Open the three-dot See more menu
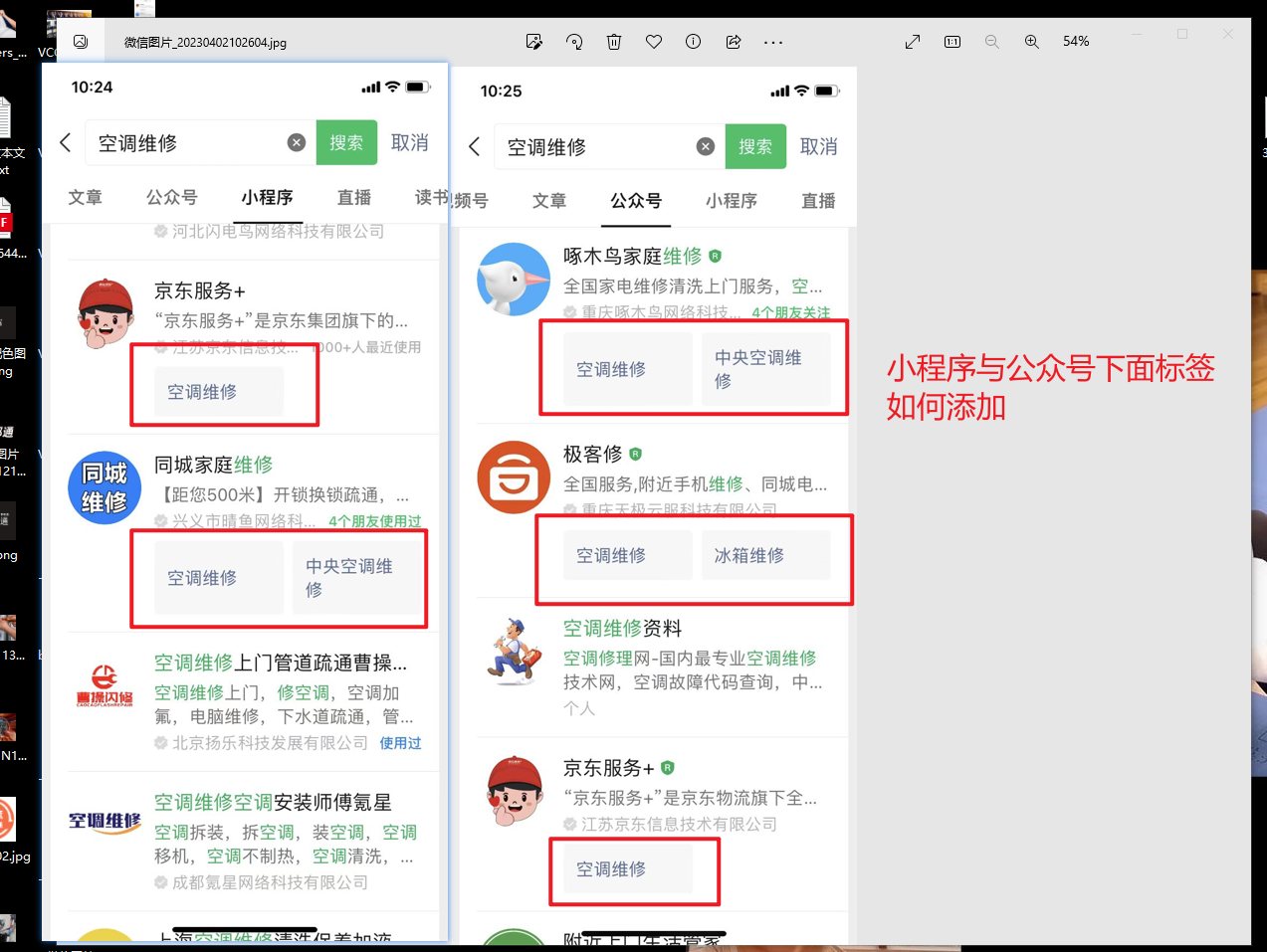The height and width of the screenshot is (952, 1267). pyautogui.click(x=773, y=42)
